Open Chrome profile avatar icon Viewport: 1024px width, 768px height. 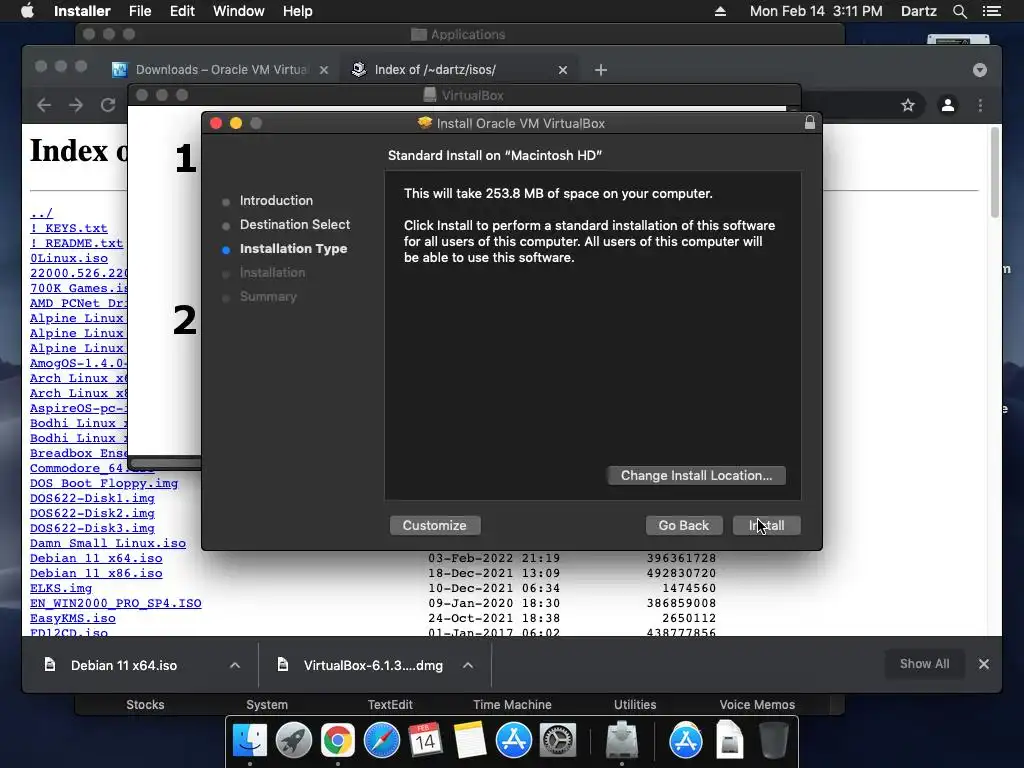(x=948, y=105)
